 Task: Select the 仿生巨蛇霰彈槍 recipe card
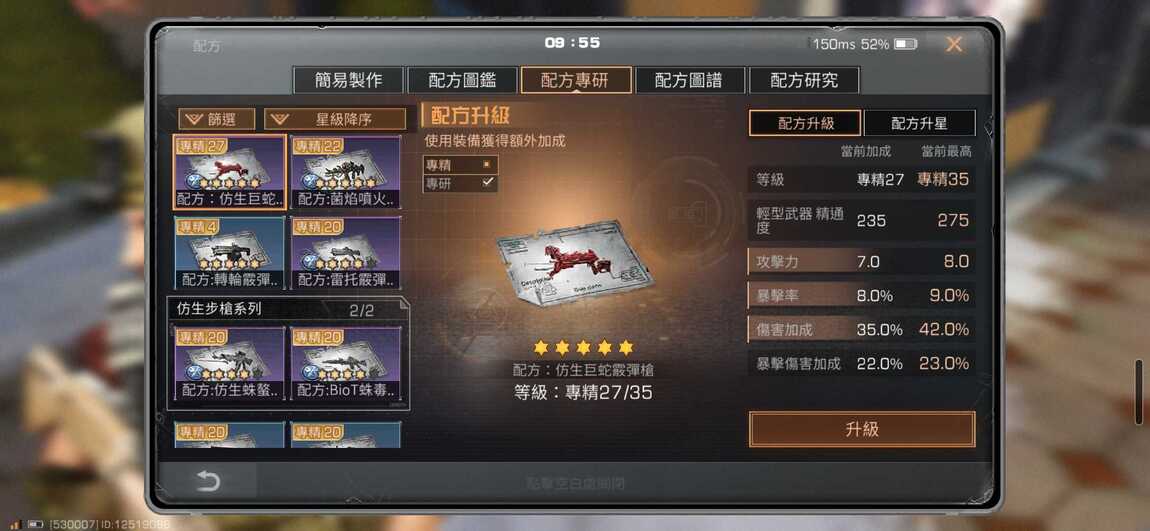coord(230,172)
